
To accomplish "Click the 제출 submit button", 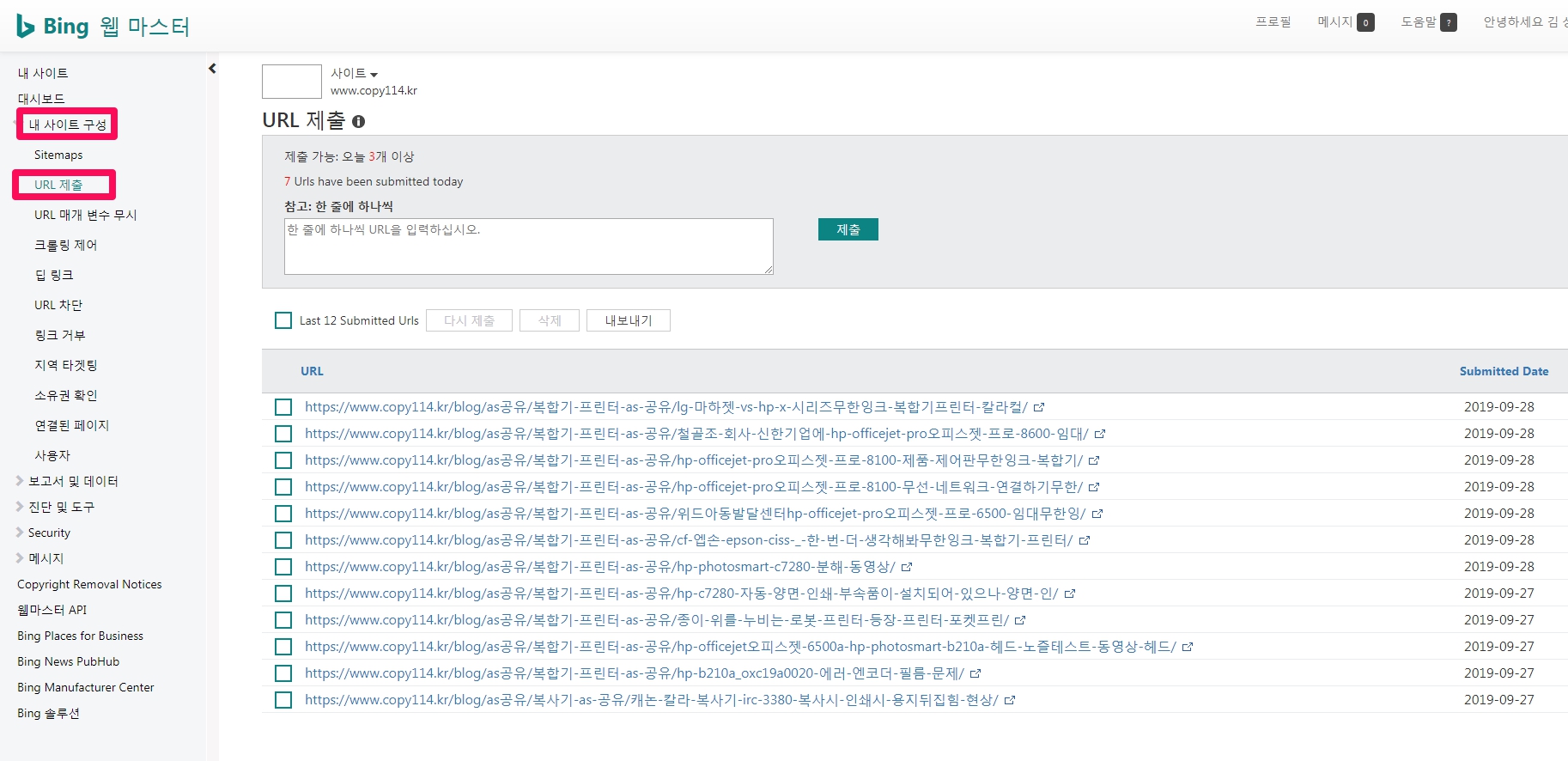I will [848, 229].
